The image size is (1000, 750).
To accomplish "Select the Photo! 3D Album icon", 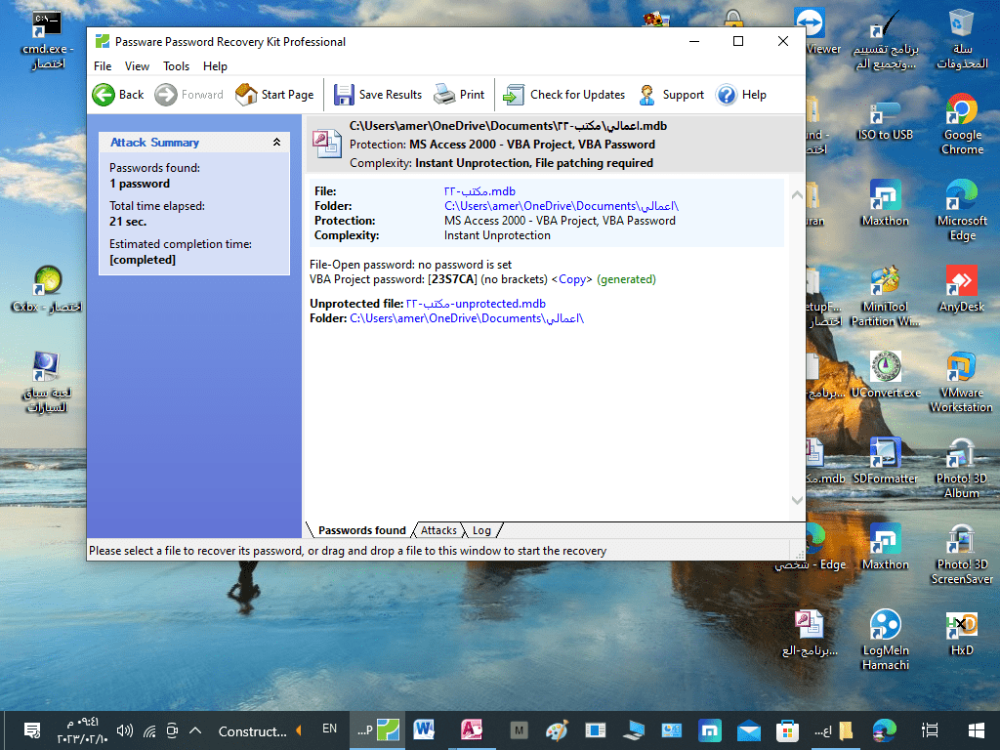I will coord(961,467).
